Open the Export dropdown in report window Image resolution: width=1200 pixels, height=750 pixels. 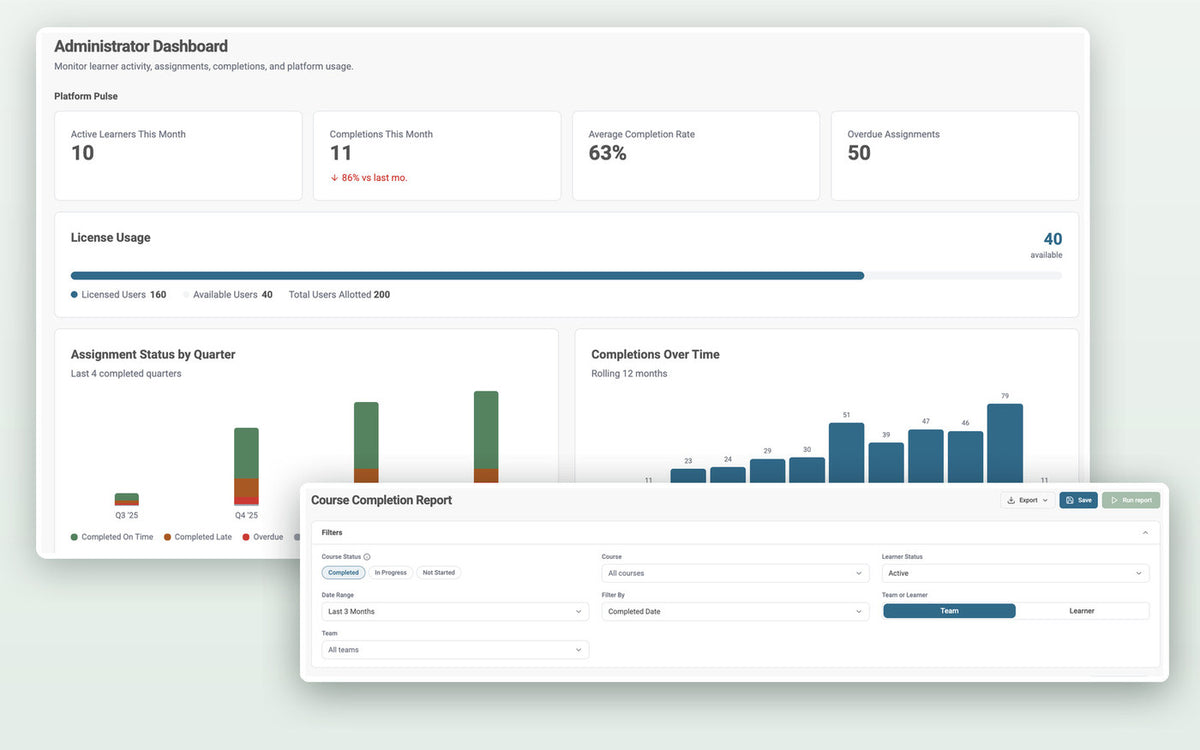click(1028, 500)
